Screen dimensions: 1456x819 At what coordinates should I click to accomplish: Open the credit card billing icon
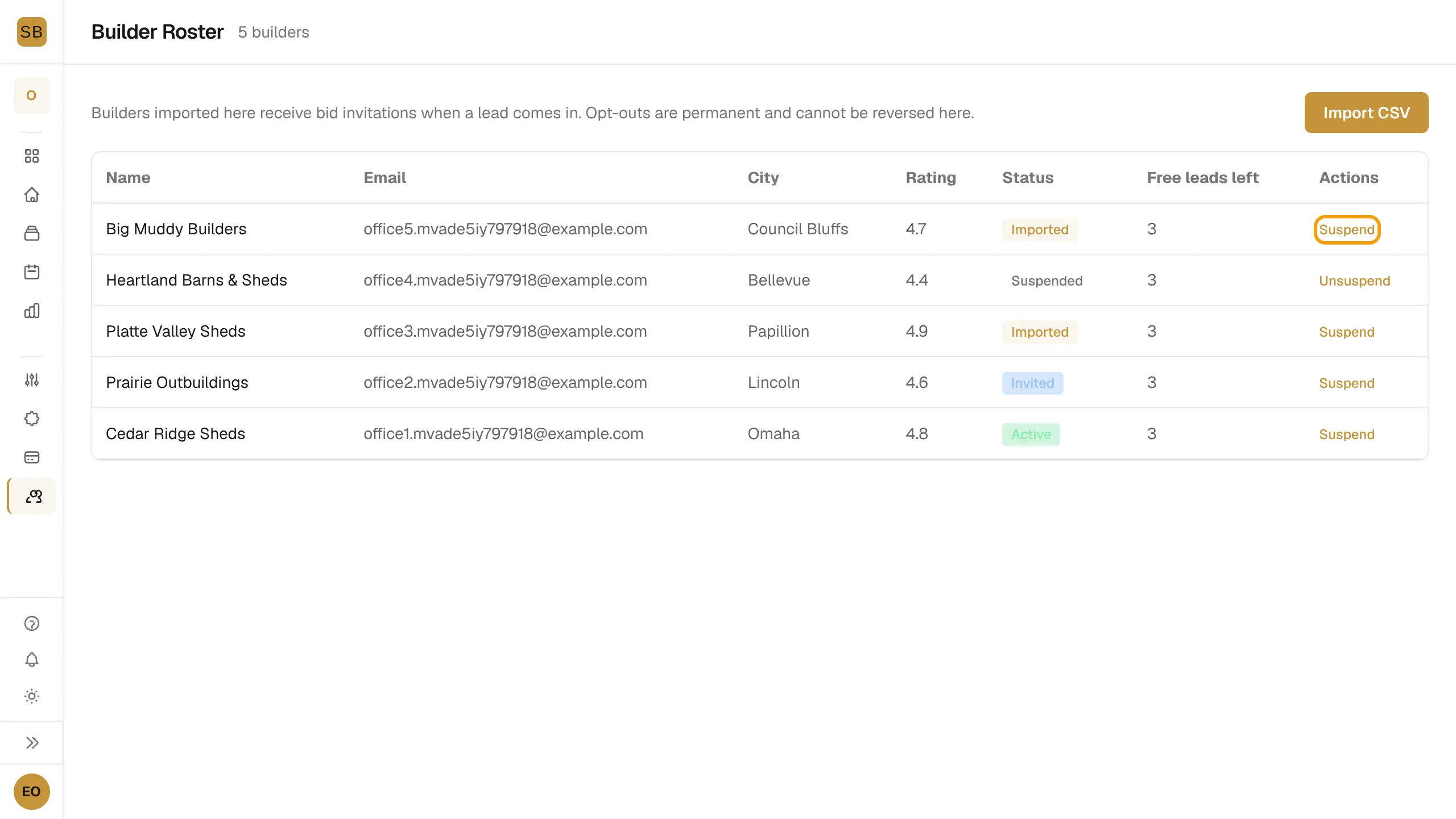coord(32,457)
